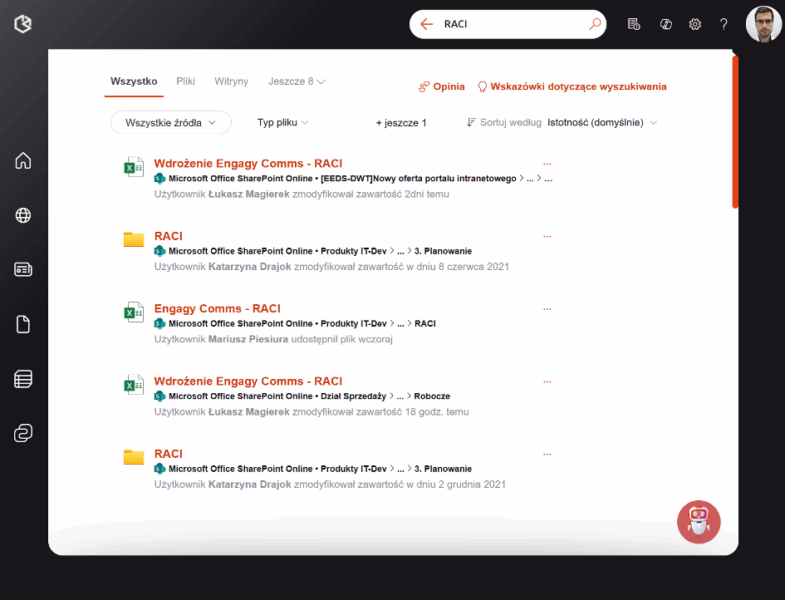Open the user profile avatar

[763, 24]
